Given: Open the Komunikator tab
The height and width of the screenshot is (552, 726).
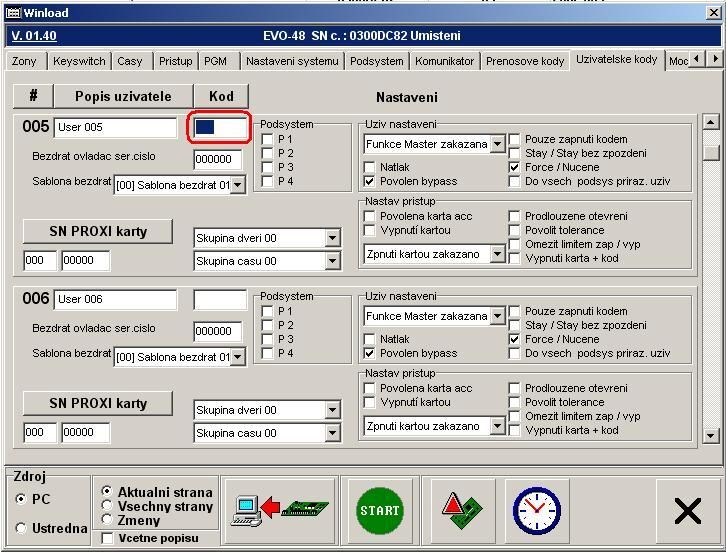Looking at the screenshot, I should [444, 61].
